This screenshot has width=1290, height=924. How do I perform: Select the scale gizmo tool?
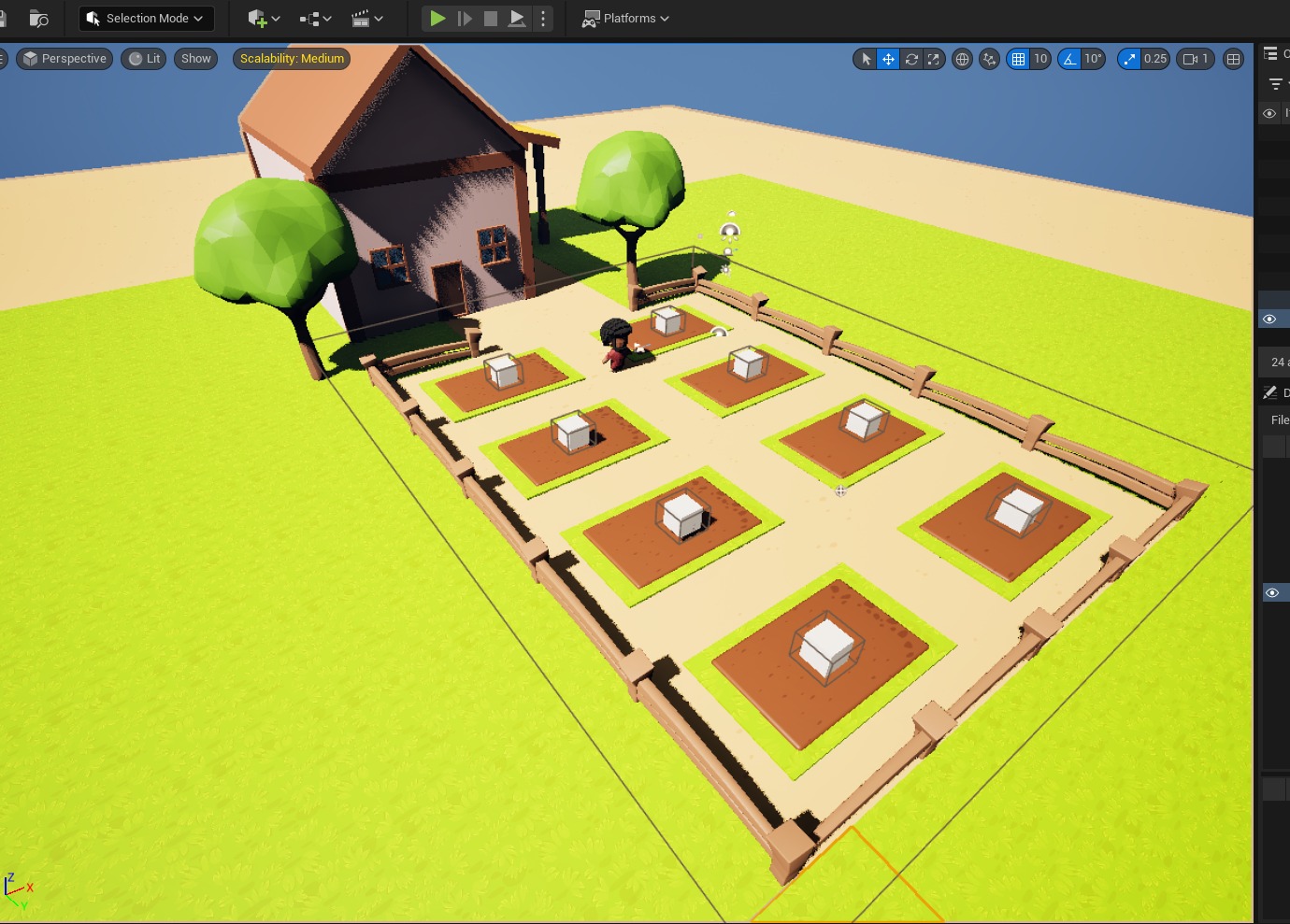tap(933, 59)
